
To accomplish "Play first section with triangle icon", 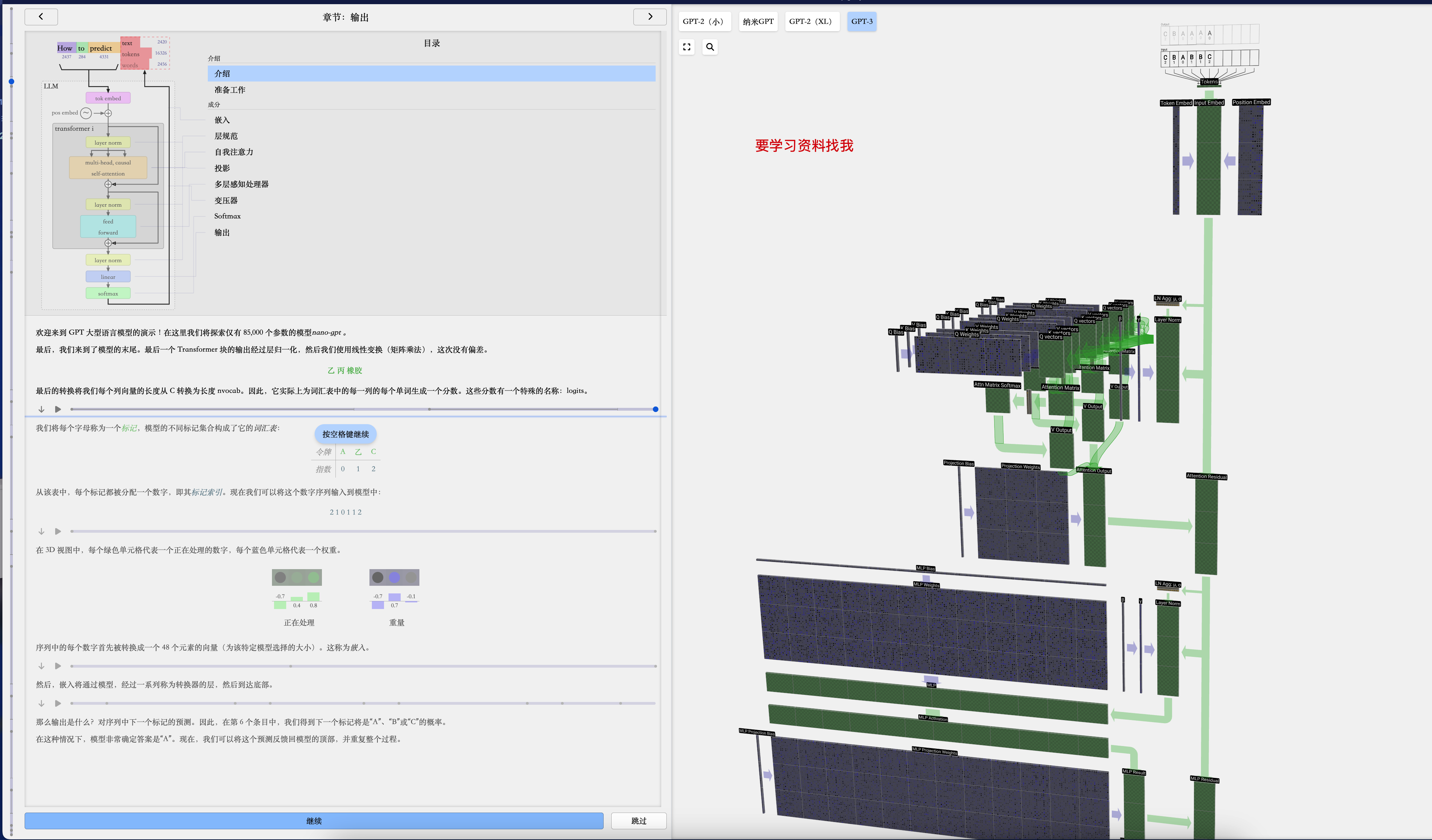I will (58, 409).
